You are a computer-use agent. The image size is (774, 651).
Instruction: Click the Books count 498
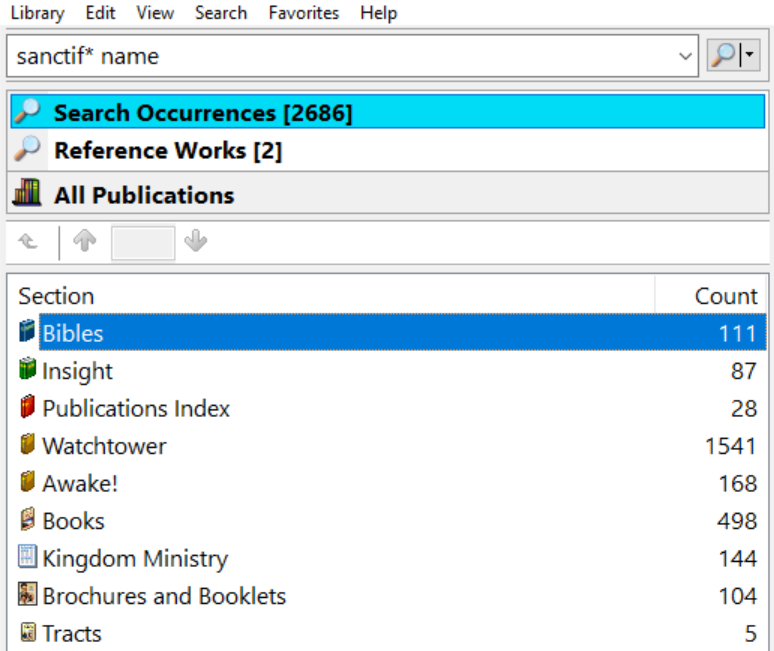[x=737, y=521]
